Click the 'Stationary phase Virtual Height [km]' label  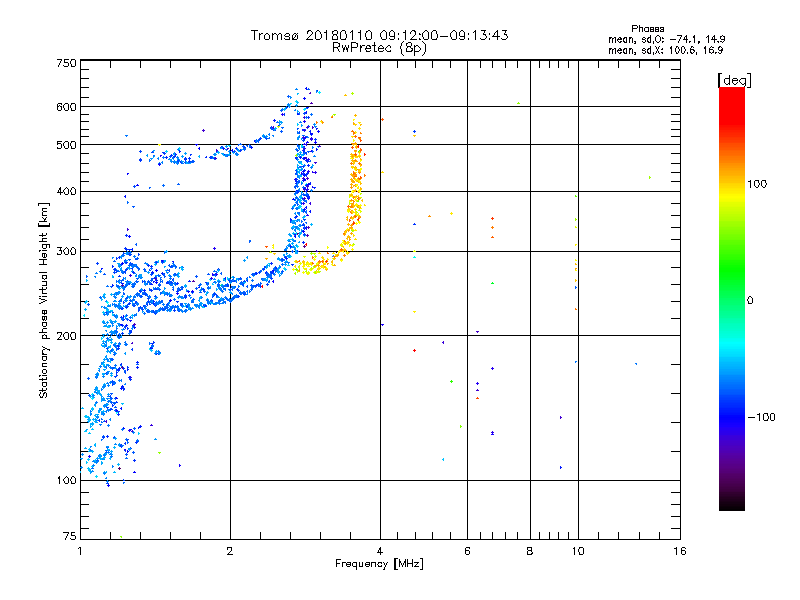[x=44, y=301]
